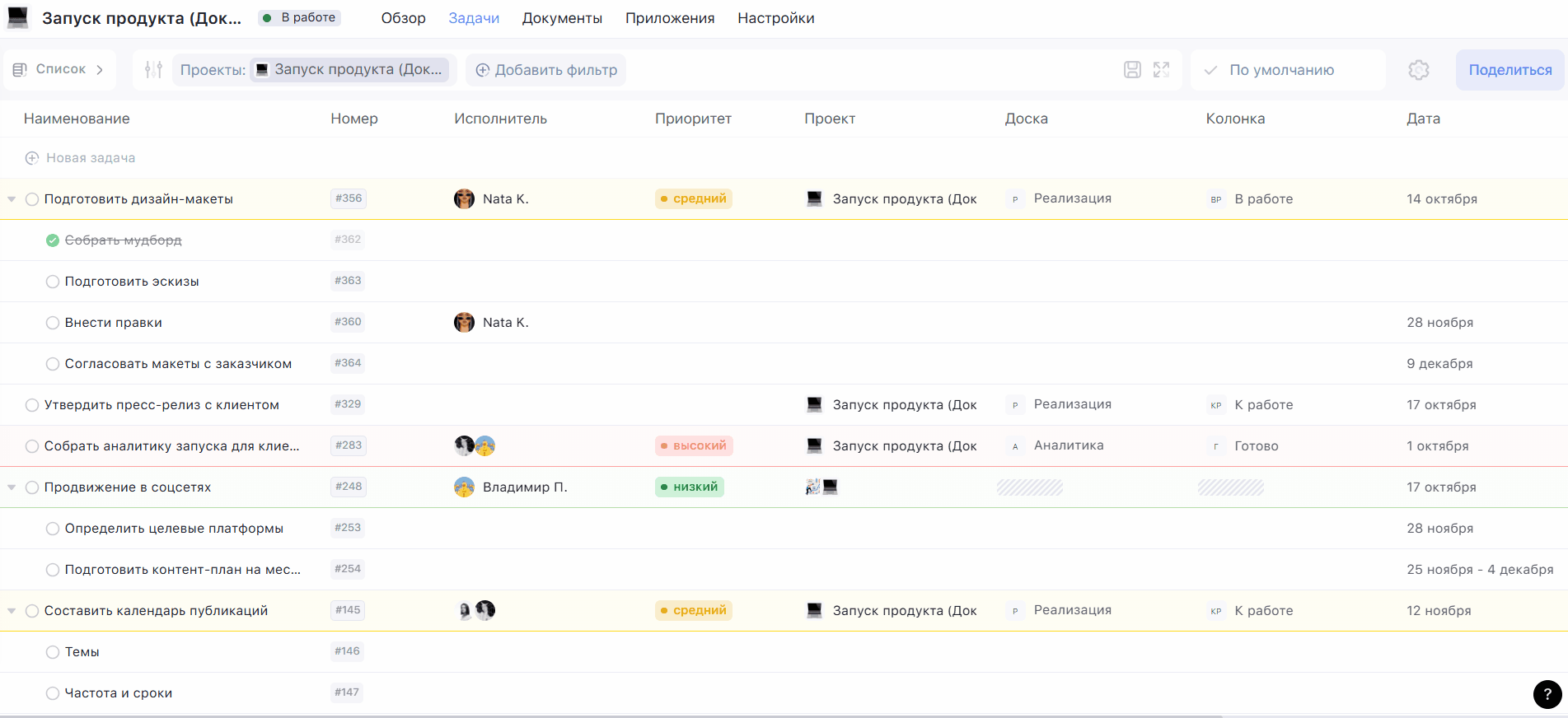This screenshot has height=718, width=1568.
Task: Collapse Продвижение в соцсетях subtasks
Action: (12, 487)
